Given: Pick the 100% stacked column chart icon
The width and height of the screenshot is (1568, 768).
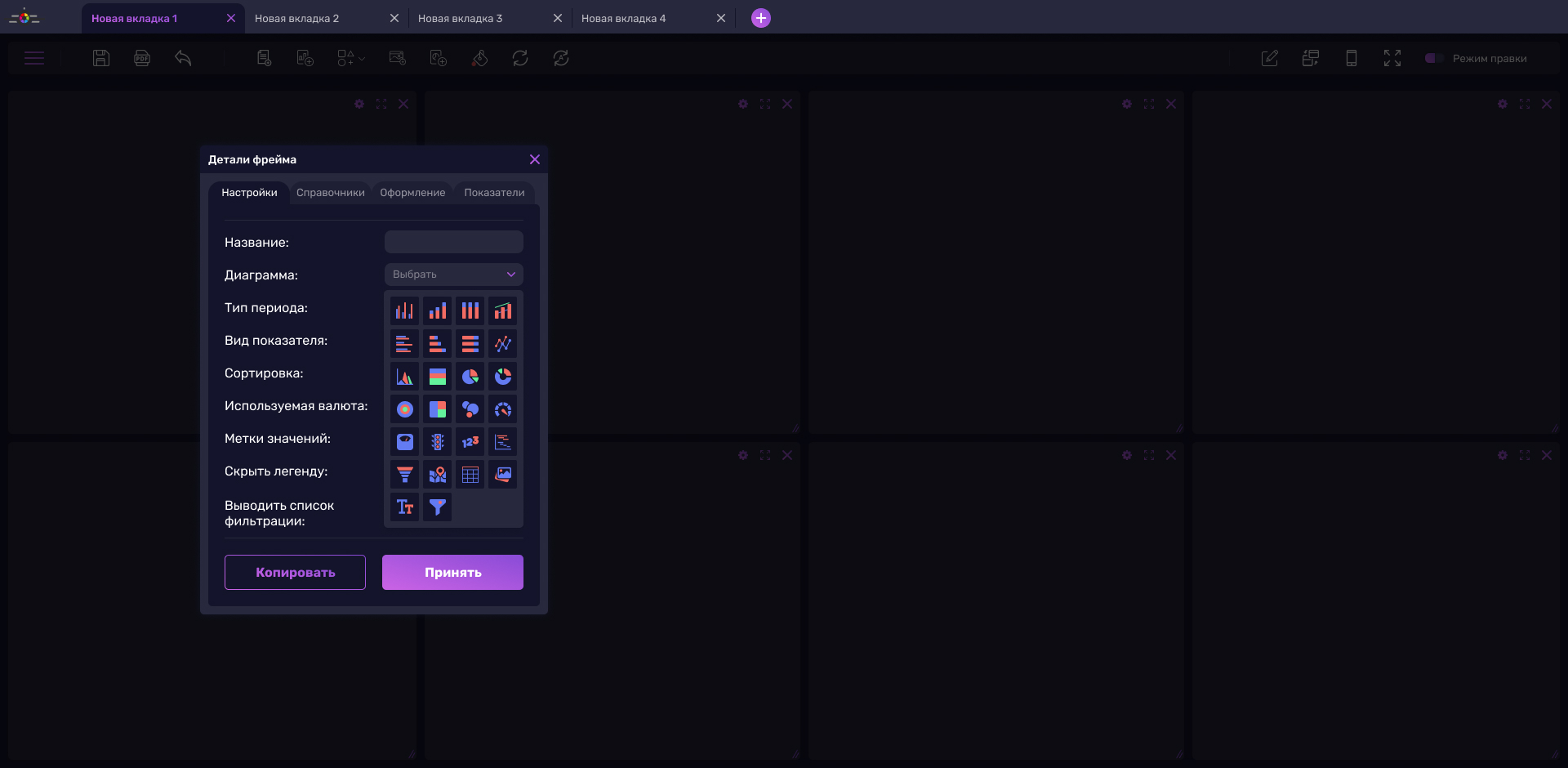Looking at the screenshot, I should click(x=470, y=311).
